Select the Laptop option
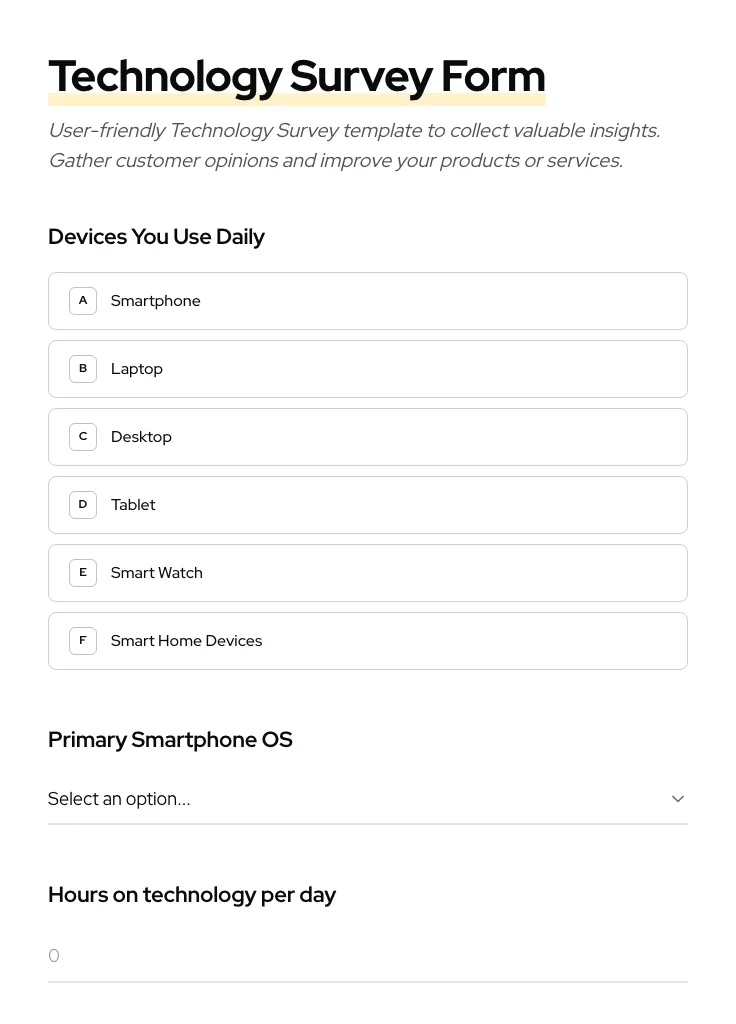This screenshot has width=736, height=1024. [x=368, y=368]
